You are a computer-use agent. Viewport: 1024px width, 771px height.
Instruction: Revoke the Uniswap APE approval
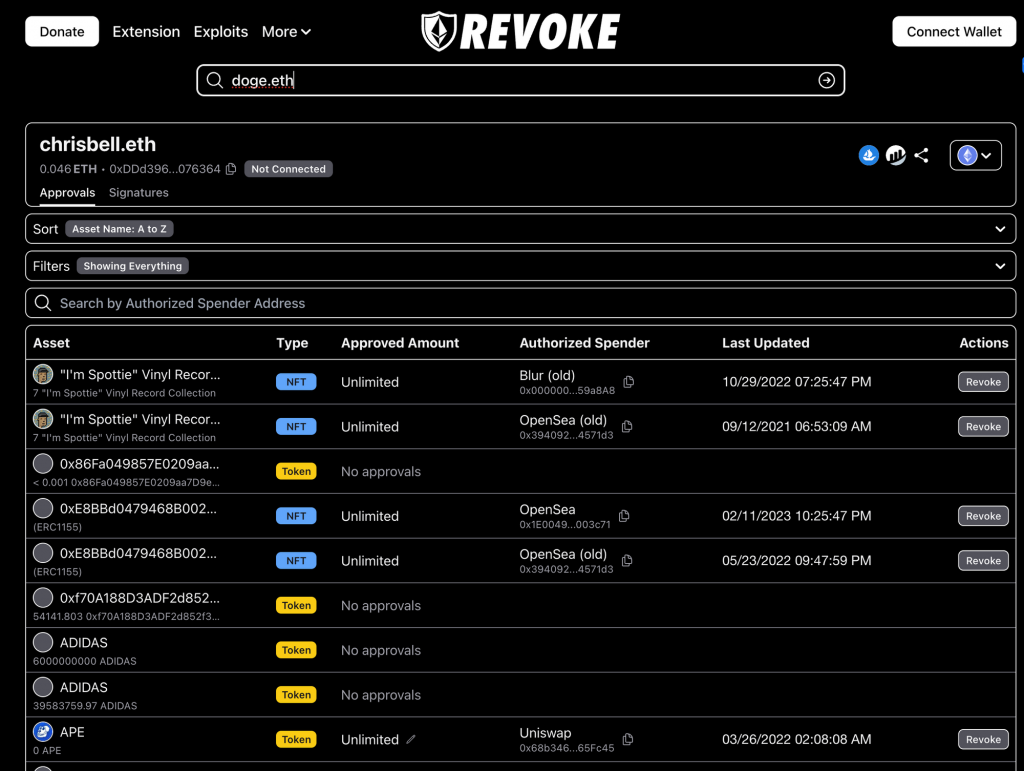983,739
